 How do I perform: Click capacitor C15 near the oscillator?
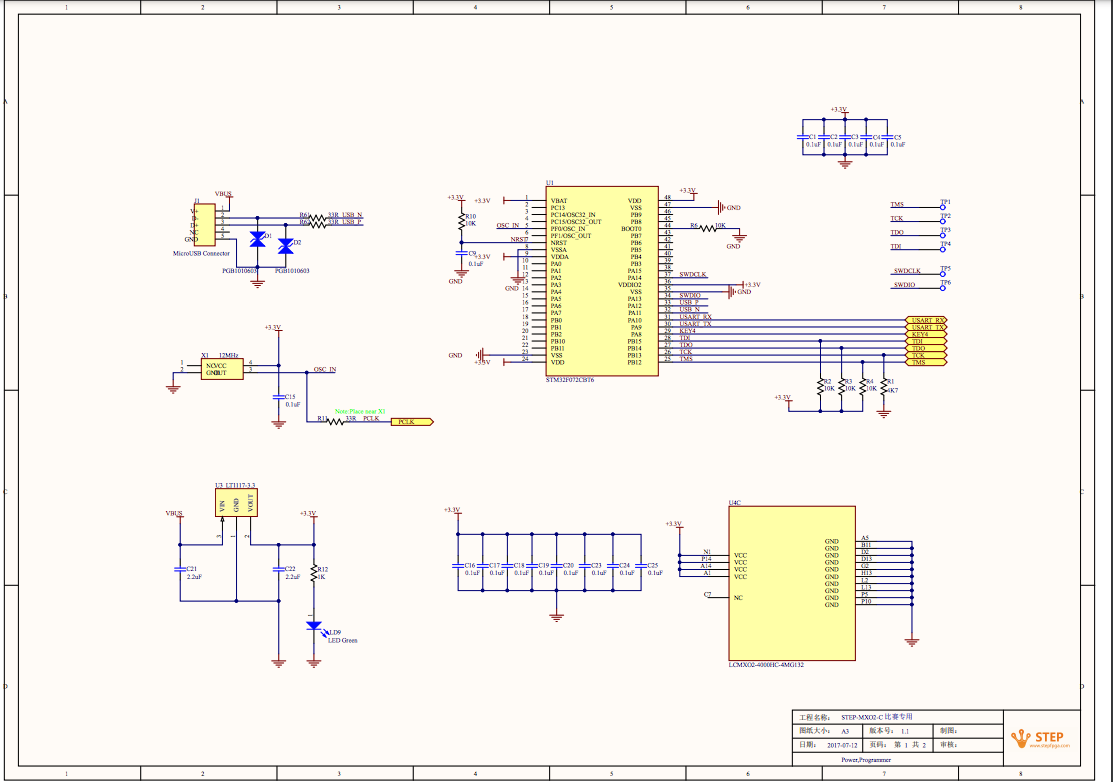(278, 396)
